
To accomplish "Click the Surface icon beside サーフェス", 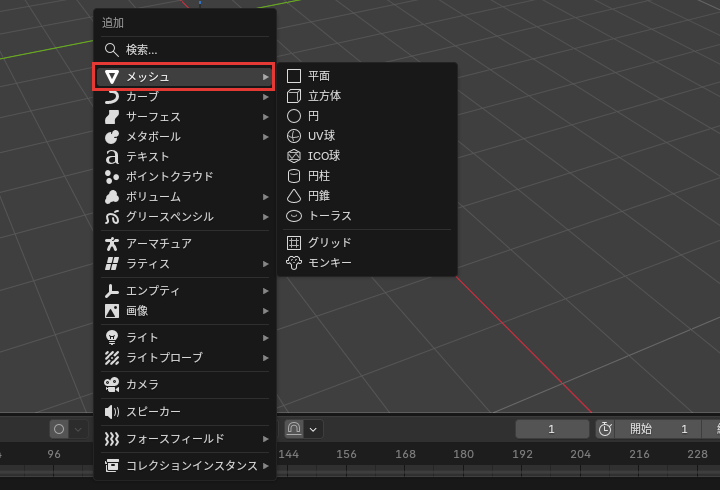I will (112, 117).
